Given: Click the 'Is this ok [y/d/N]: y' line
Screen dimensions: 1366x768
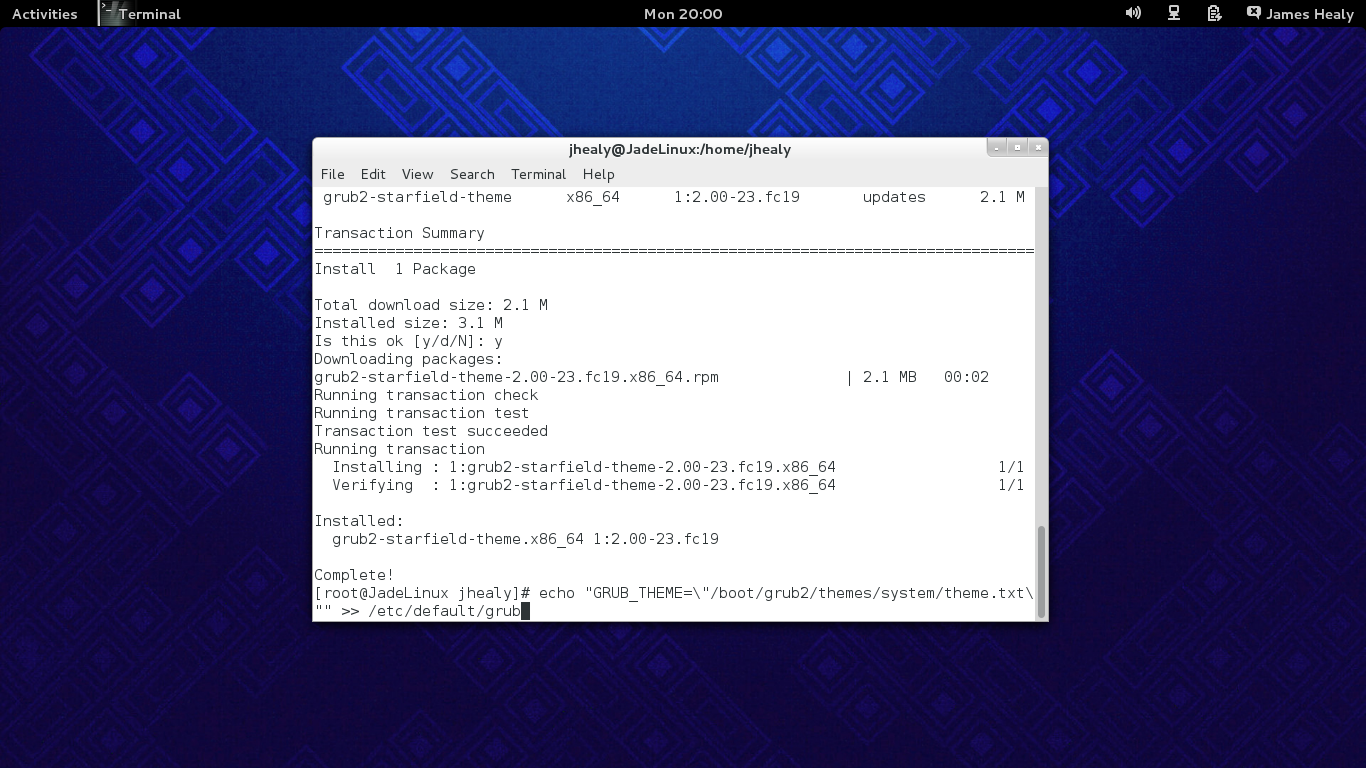Looking at the screenshot, I should pyautogui.click(x=408, y=341).
